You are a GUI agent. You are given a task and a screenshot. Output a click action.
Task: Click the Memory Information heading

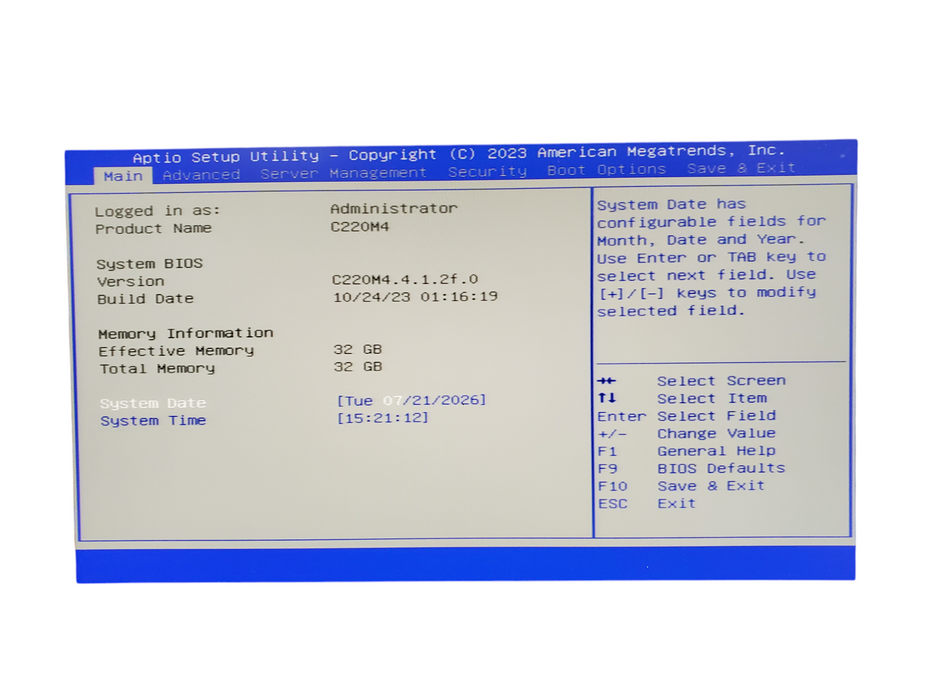[186, 333]
